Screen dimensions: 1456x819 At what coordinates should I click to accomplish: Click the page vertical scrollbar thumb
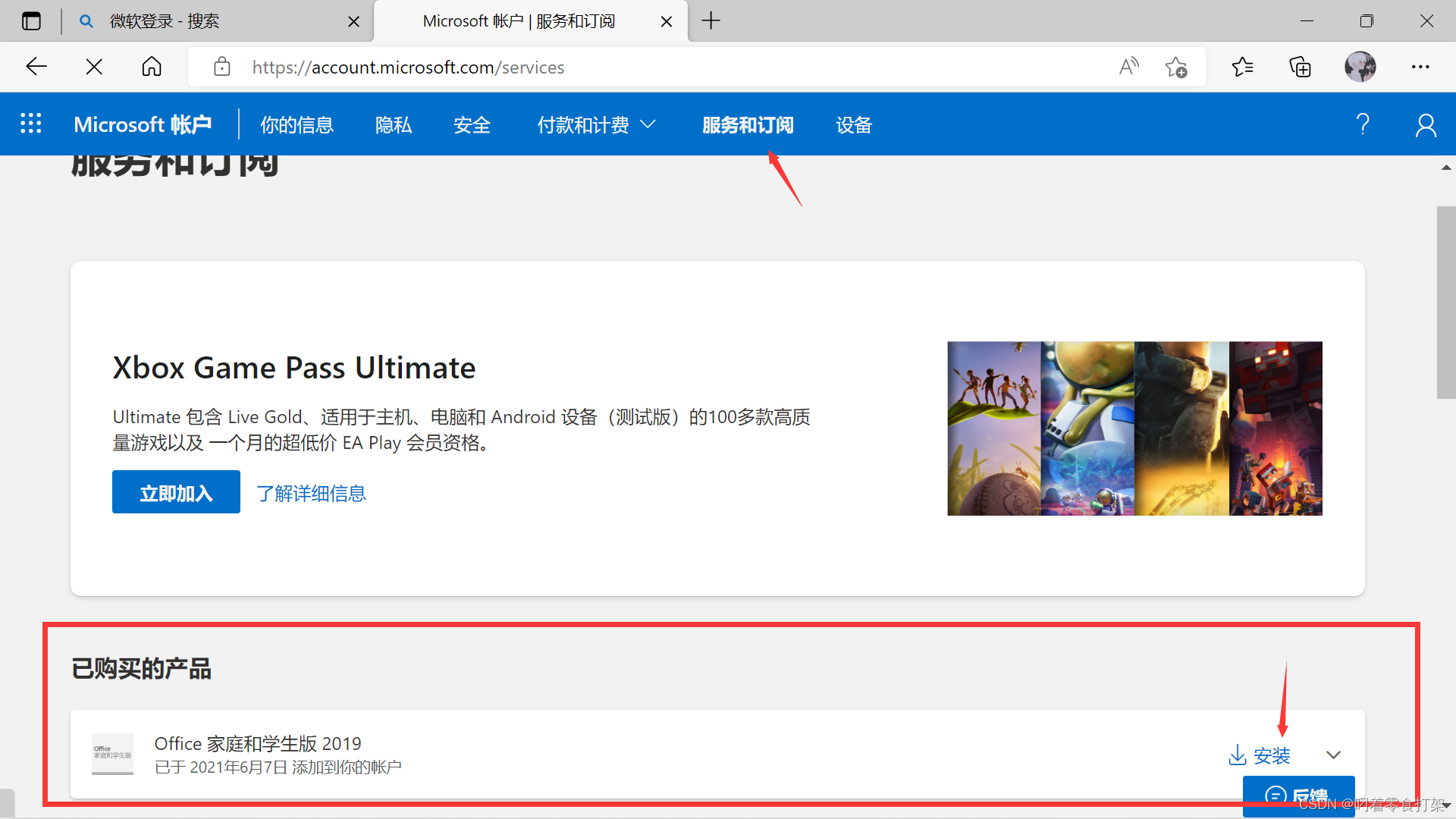(x=1445, y=302)
